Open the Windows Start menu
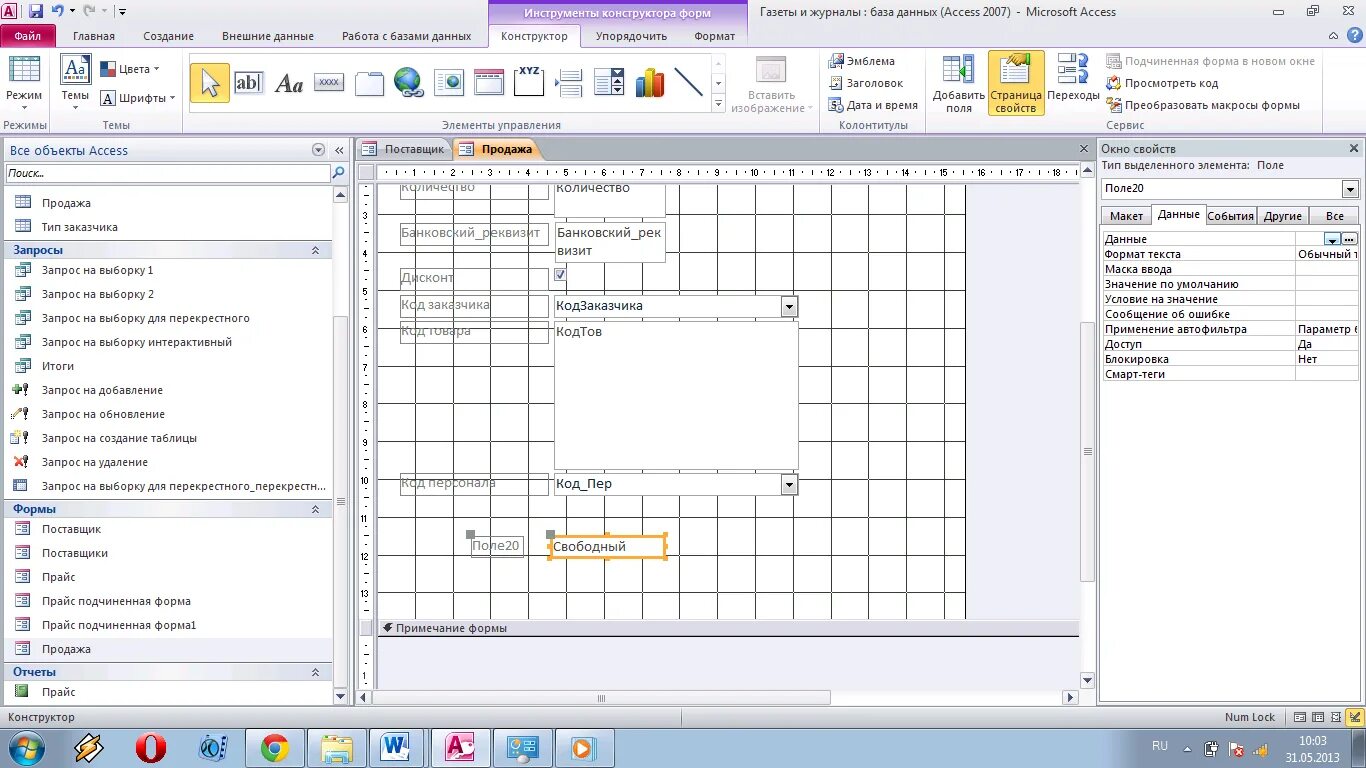Viewport: 1366px width, 768px height. [26, 748]
